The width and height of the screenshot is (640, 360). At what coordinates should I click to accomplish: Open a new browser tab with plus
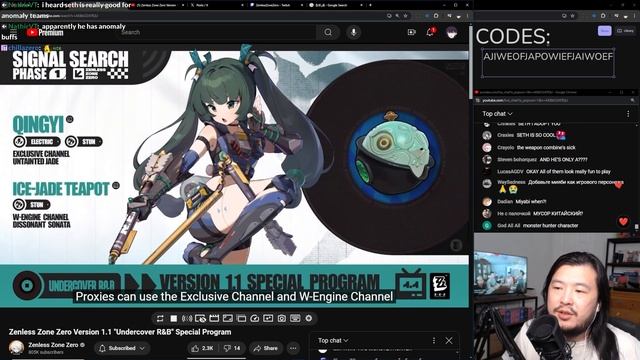coord(371,5)
